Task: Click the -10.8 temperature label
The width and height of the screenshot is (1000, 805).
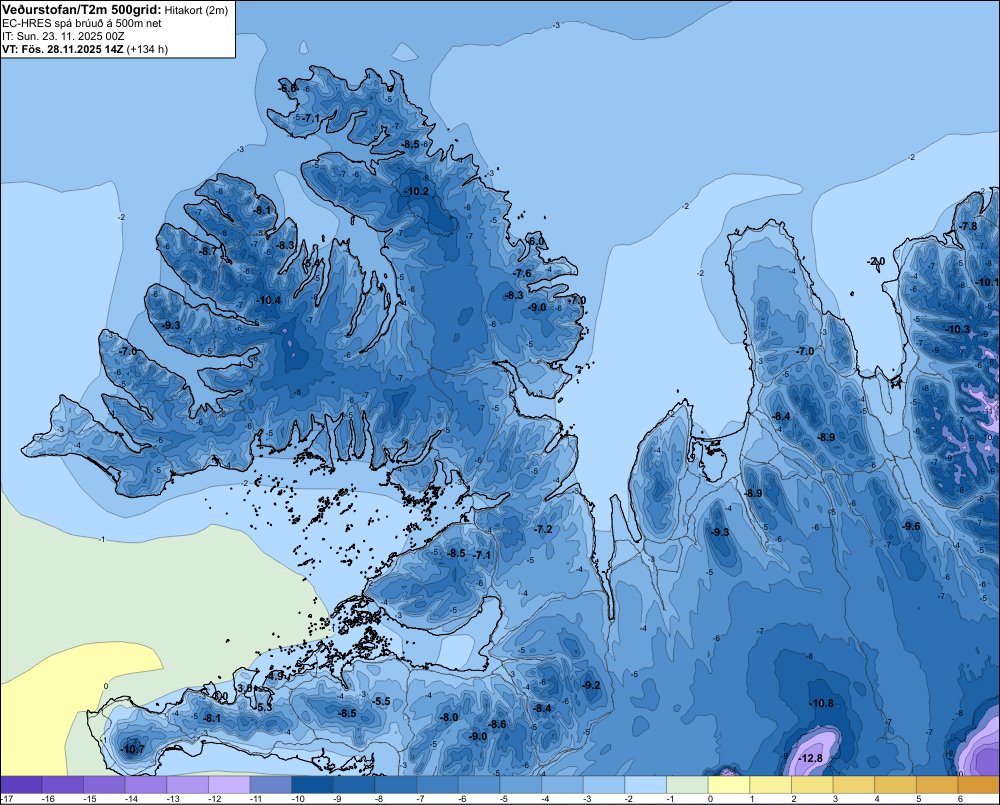Action: click(x=821, y=703)
